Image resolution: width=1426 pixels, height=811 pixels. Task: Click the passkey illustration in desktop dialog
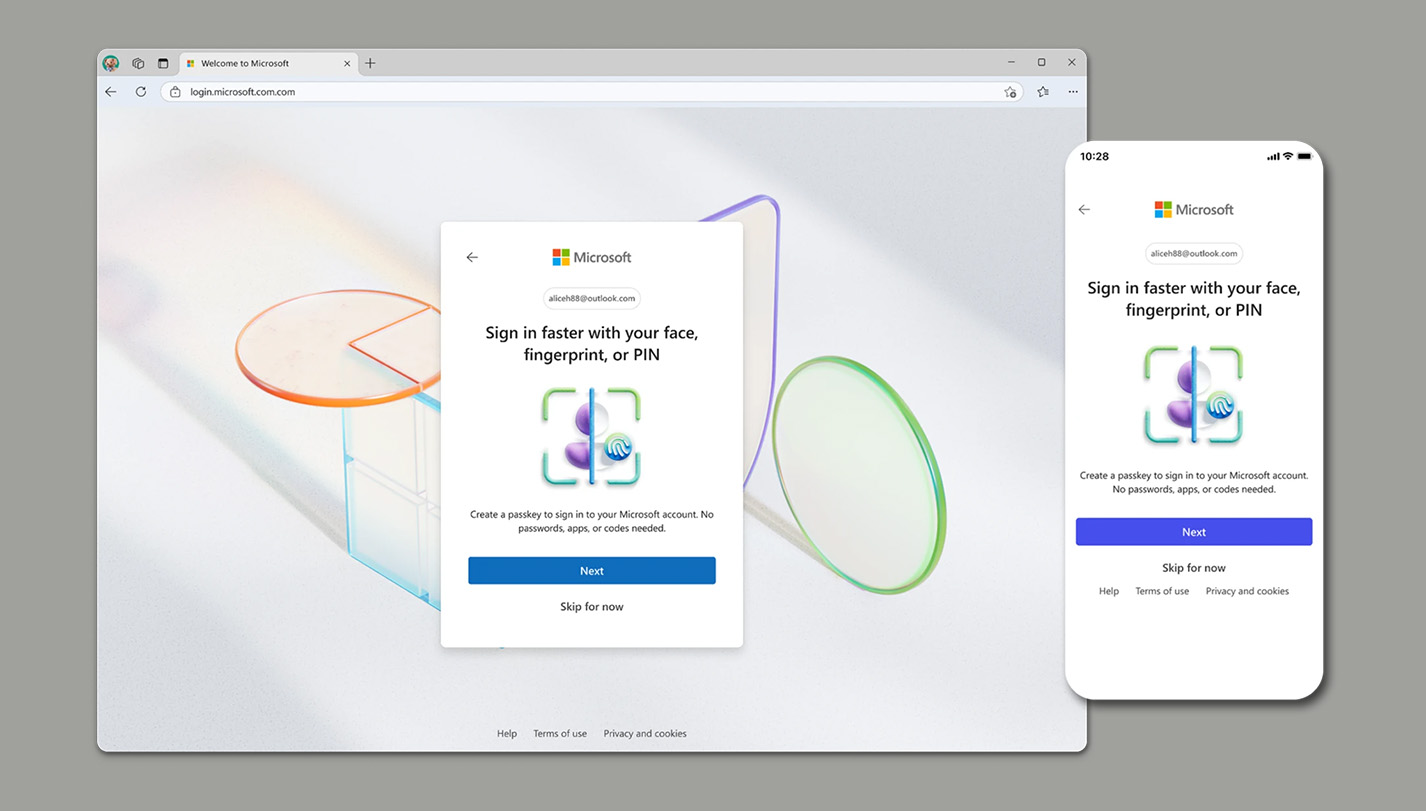[x=591, y=437]
